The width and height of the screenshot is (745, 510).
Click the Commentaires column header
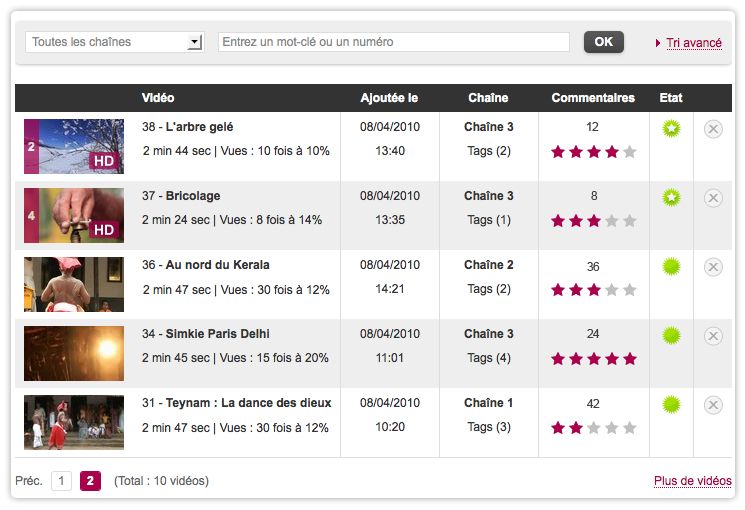593,98
